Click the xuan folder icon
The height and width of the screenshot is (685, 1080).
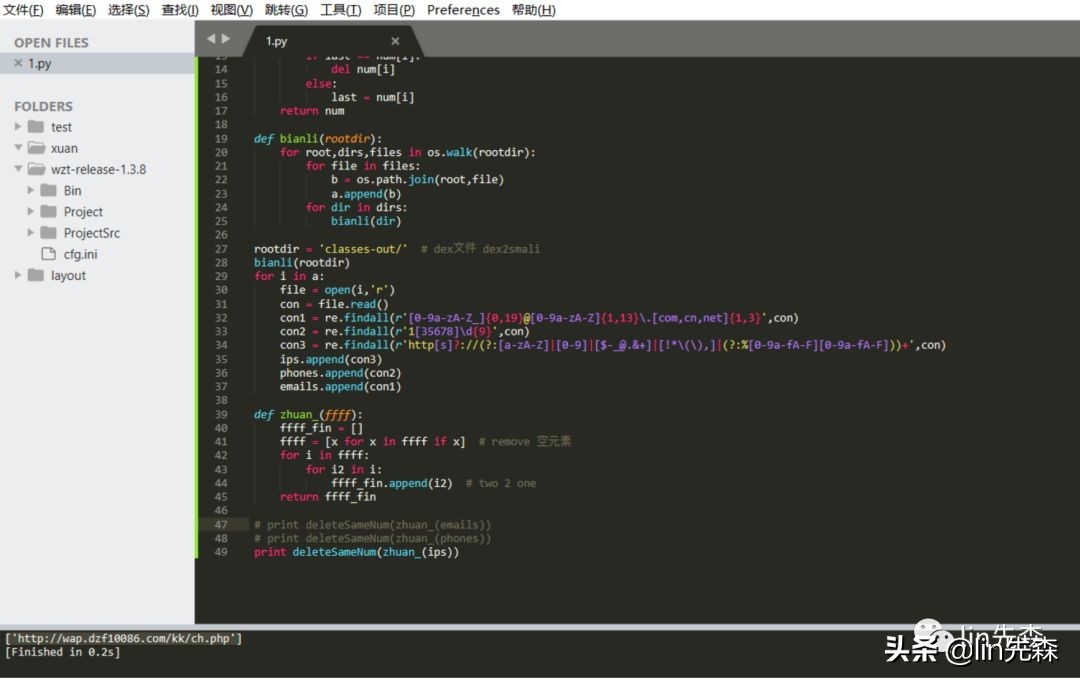click(x=36, y=148)
